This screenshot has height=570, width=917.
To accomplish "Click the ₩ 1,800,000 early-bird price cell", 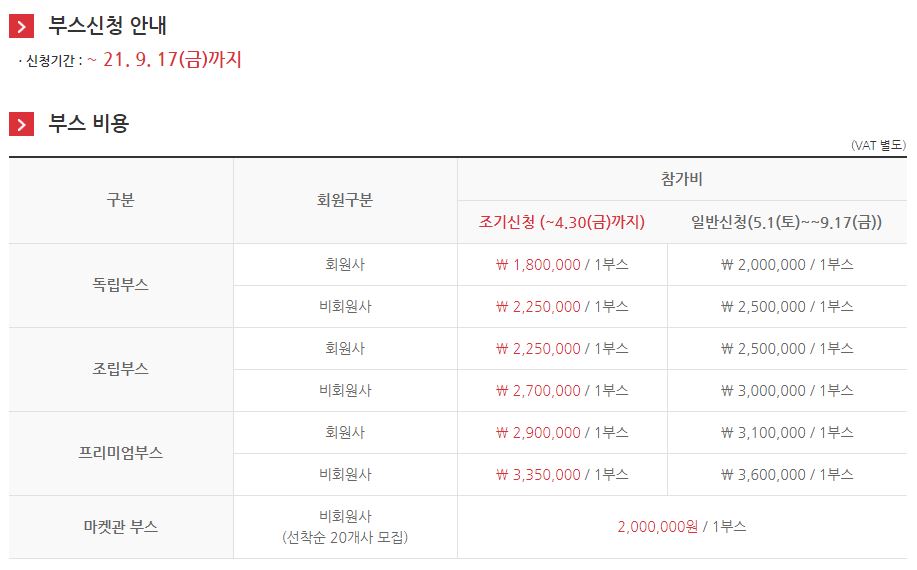I will tap(562, 265).
